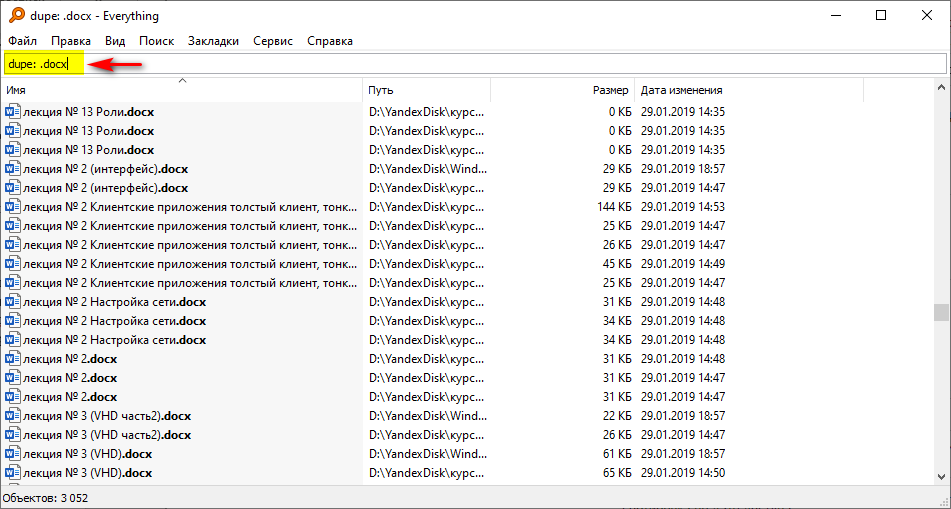Click Word icon of first лекция № 2 (интерфейс).docx
This screenshot has height=509, width=951.
click(12, 169)
